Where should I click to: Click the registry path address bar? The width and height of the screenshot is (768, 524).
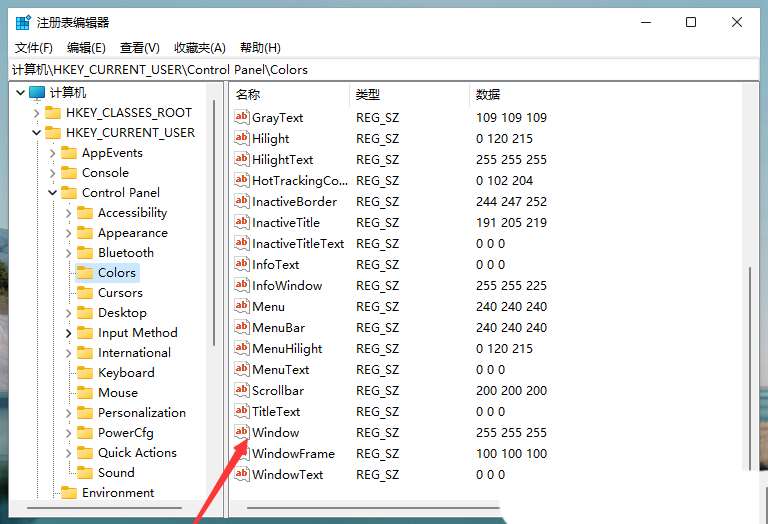[x=384, y=70]
